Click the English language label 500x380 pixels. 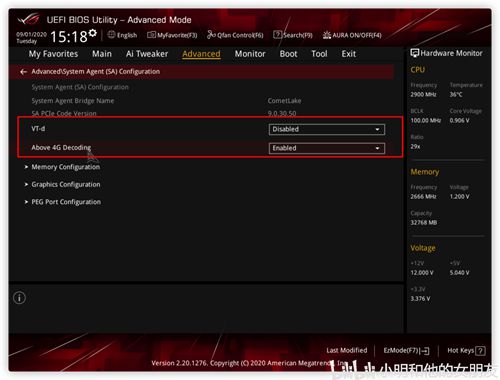coord(127,35)
